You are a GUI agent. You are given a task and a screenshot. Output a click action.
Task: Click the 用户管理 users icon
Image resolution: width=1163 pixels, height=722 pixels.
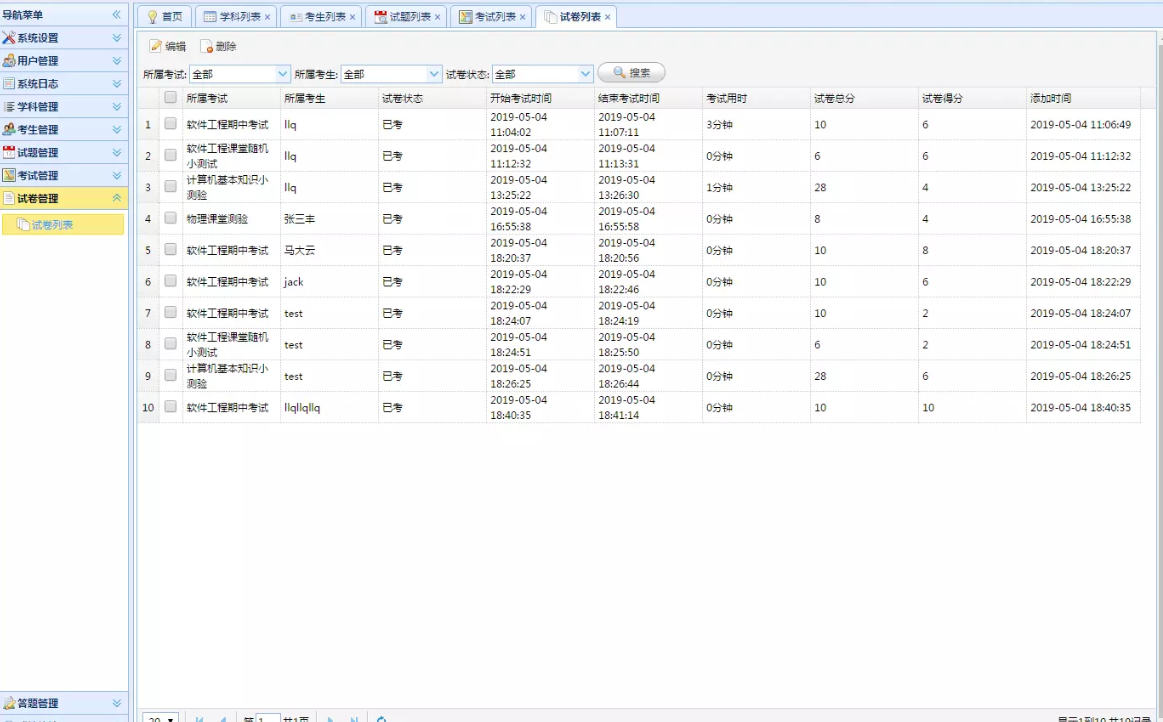(9, 61)
